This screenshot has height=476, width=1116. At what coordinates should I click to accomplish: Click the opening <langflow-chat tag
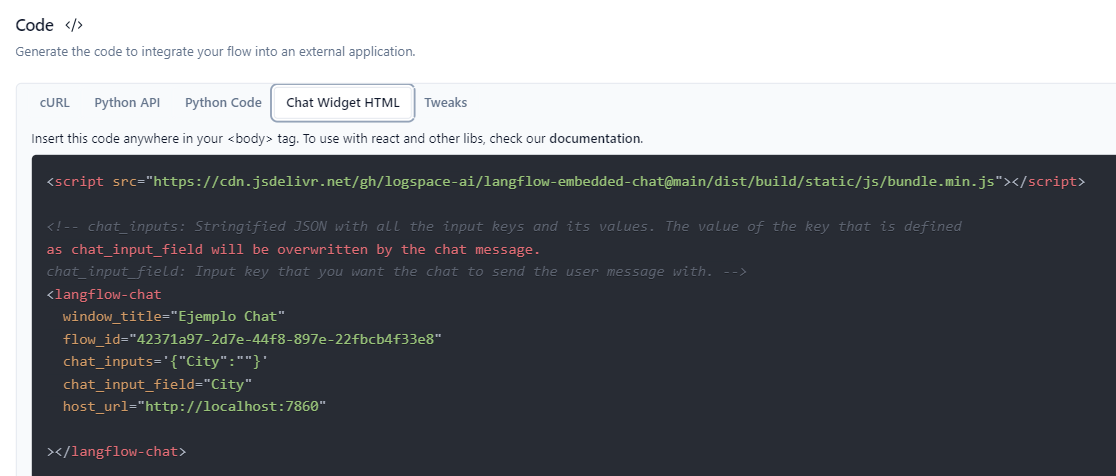(x=104, y=295)
